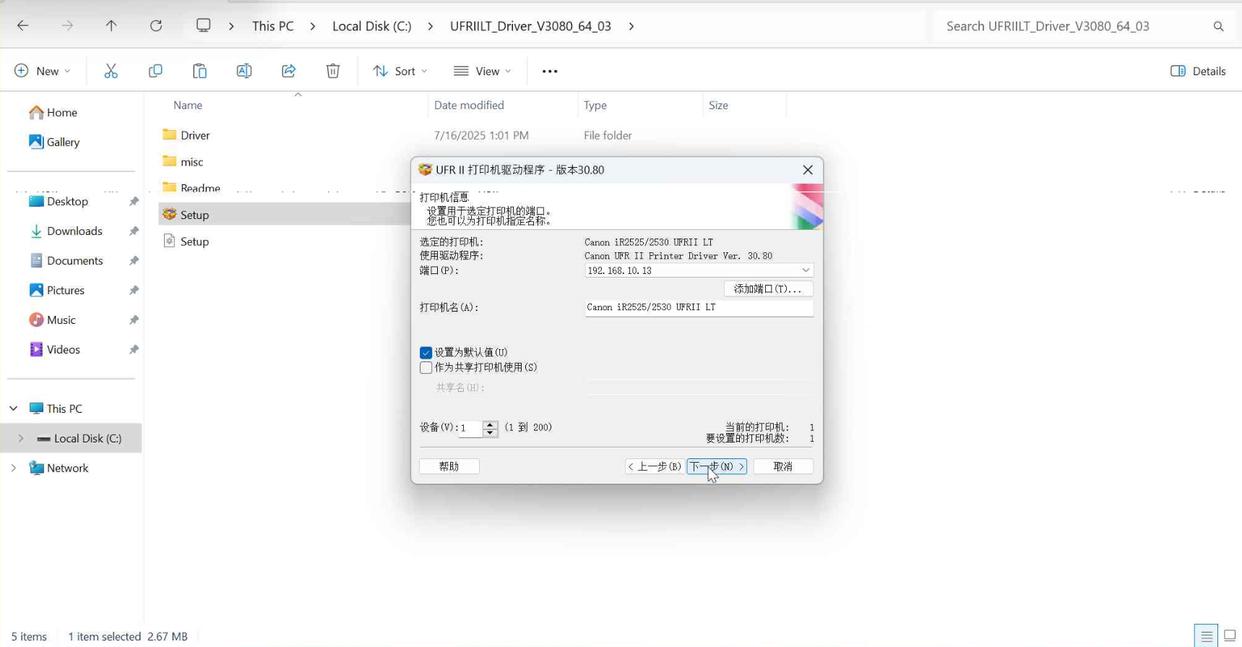
Task: Open the See more ellipsis toolbar icon
Action: (548, 70)
